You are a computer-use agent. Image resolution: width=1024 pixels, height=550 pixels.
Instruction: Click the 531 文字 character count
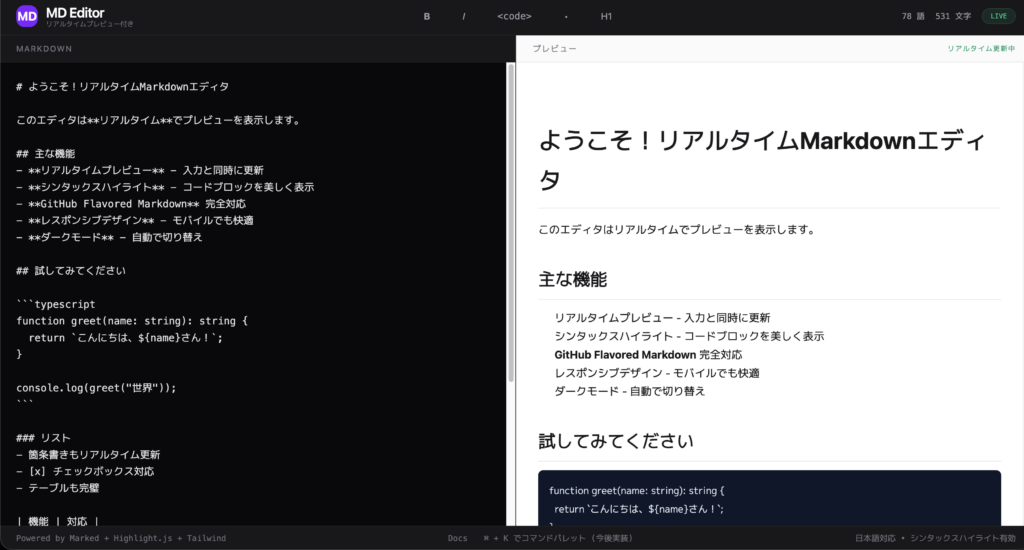(x=953, y=16)
